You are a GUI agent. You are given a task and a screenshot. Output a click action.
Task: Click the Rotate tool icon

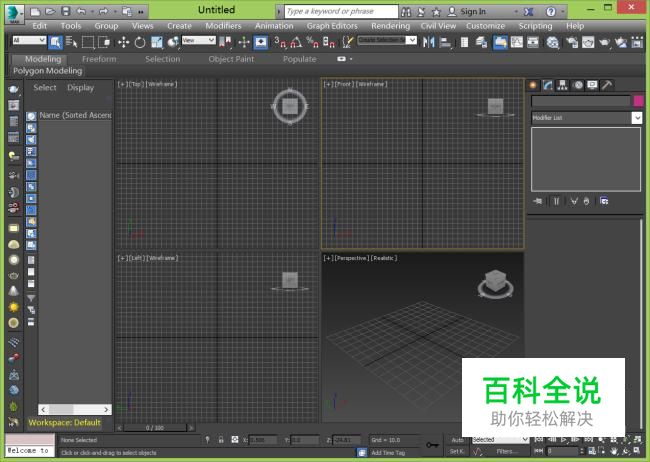tap(140, 42)
